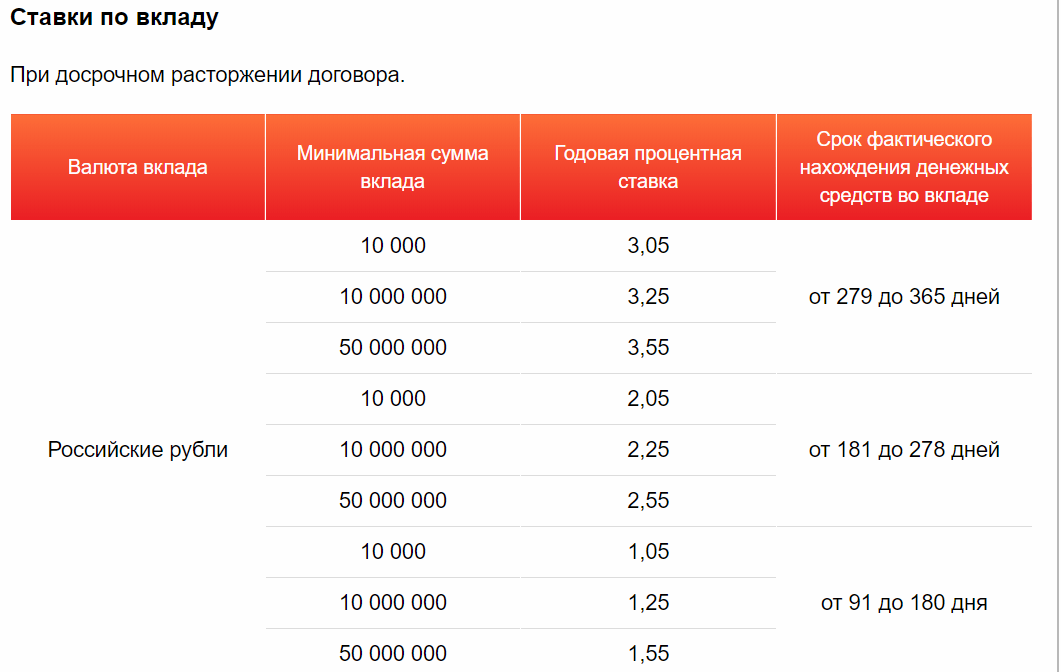Click the 'Минимальная сумма вклада' header

click(392, 167)
